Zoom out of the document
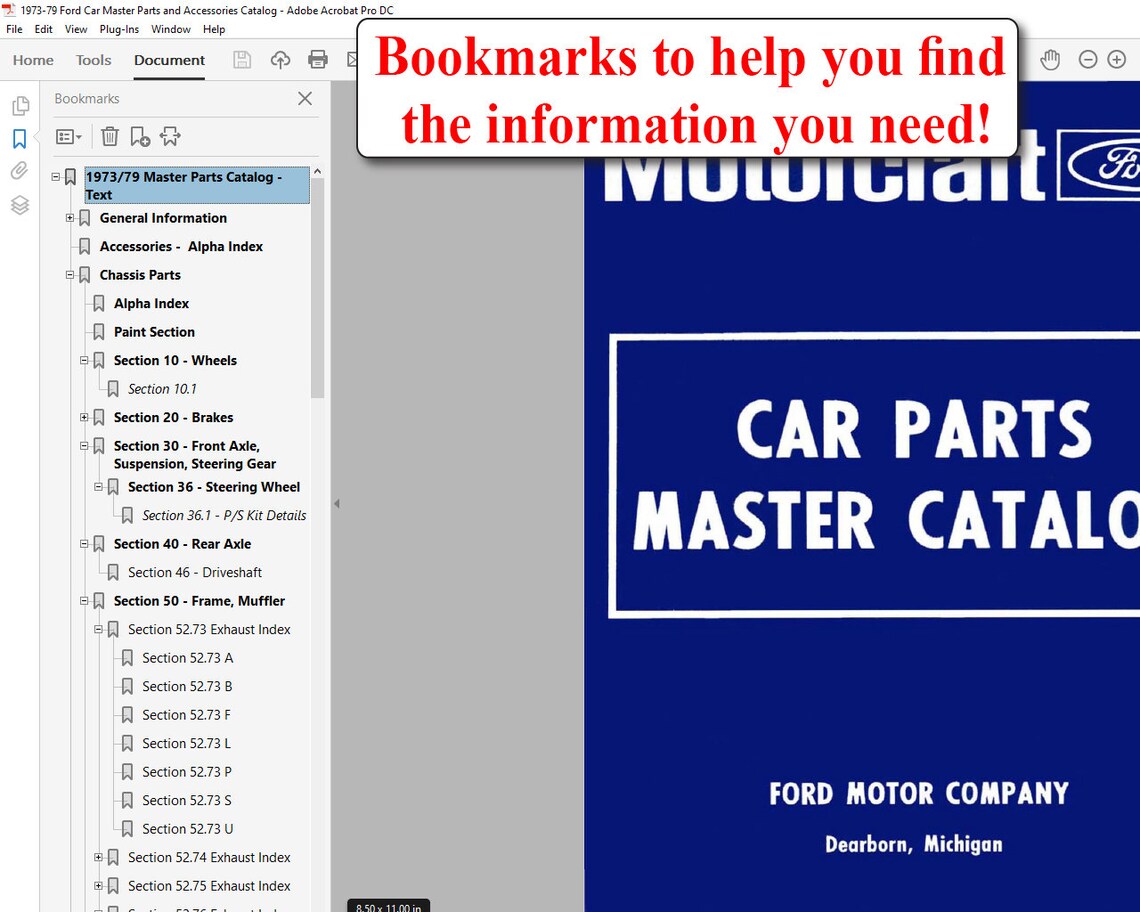This screenshot has width=1140, height=912. click(x=1087, y=59)
